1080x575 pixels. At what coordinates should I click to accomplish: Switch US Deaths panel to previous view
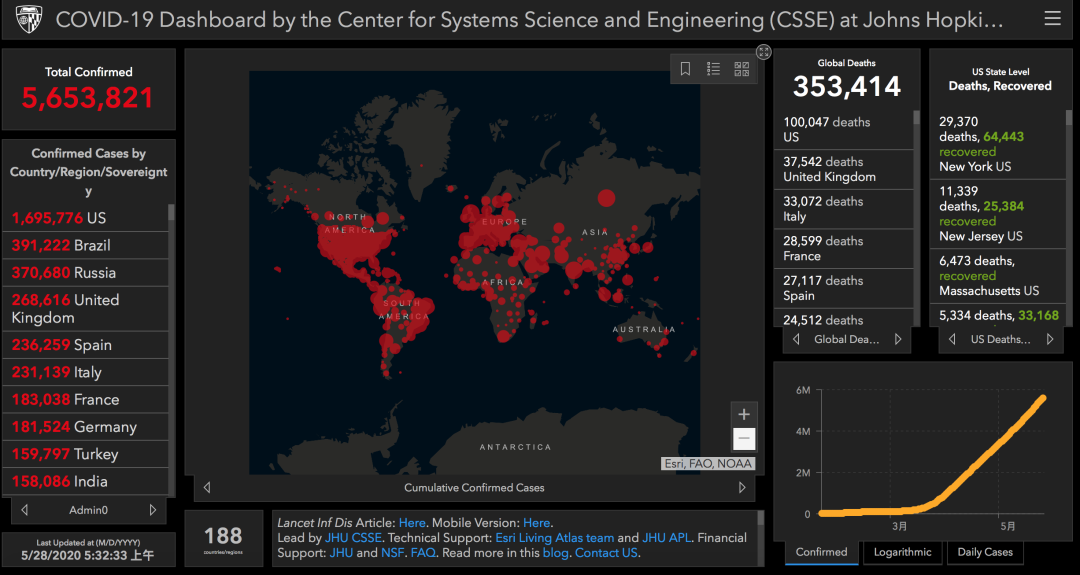click(x=952, y=339)
